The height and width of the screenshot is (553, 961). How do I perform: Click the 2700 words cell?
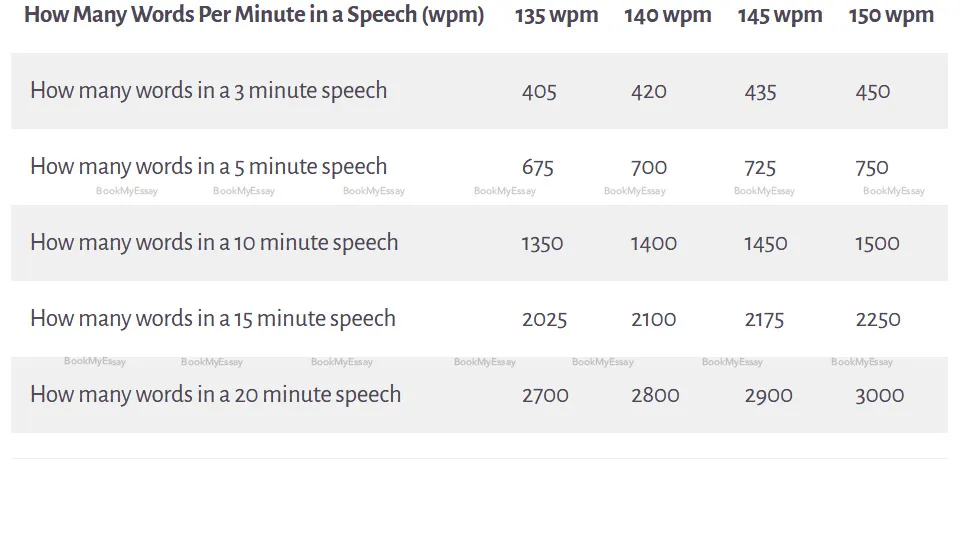point(545,396)
